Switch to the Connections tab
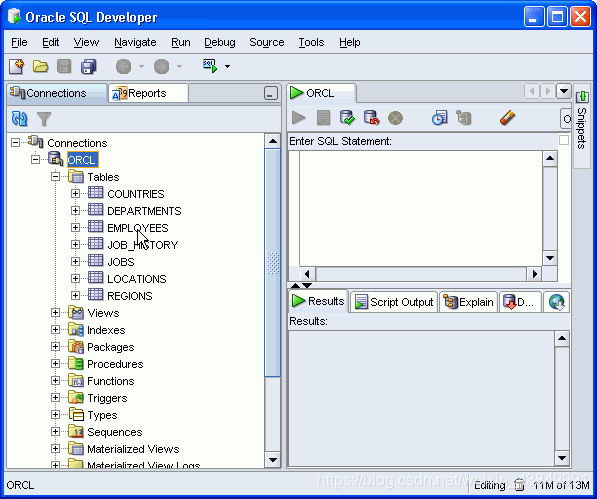The image size is (597, 499). tap(57, 93)
